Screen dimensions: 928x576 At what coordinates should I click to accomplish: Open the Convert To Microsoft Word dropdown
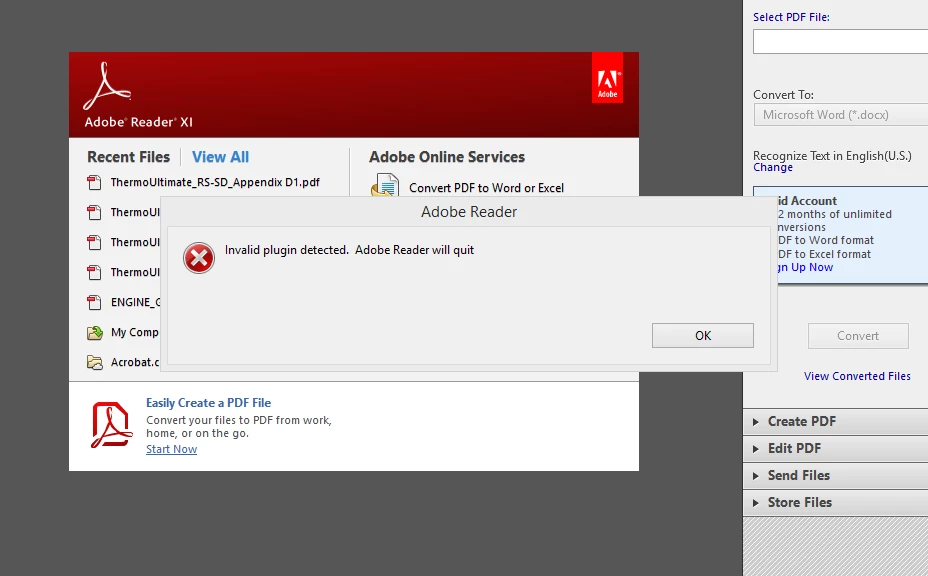coord(840,115)
